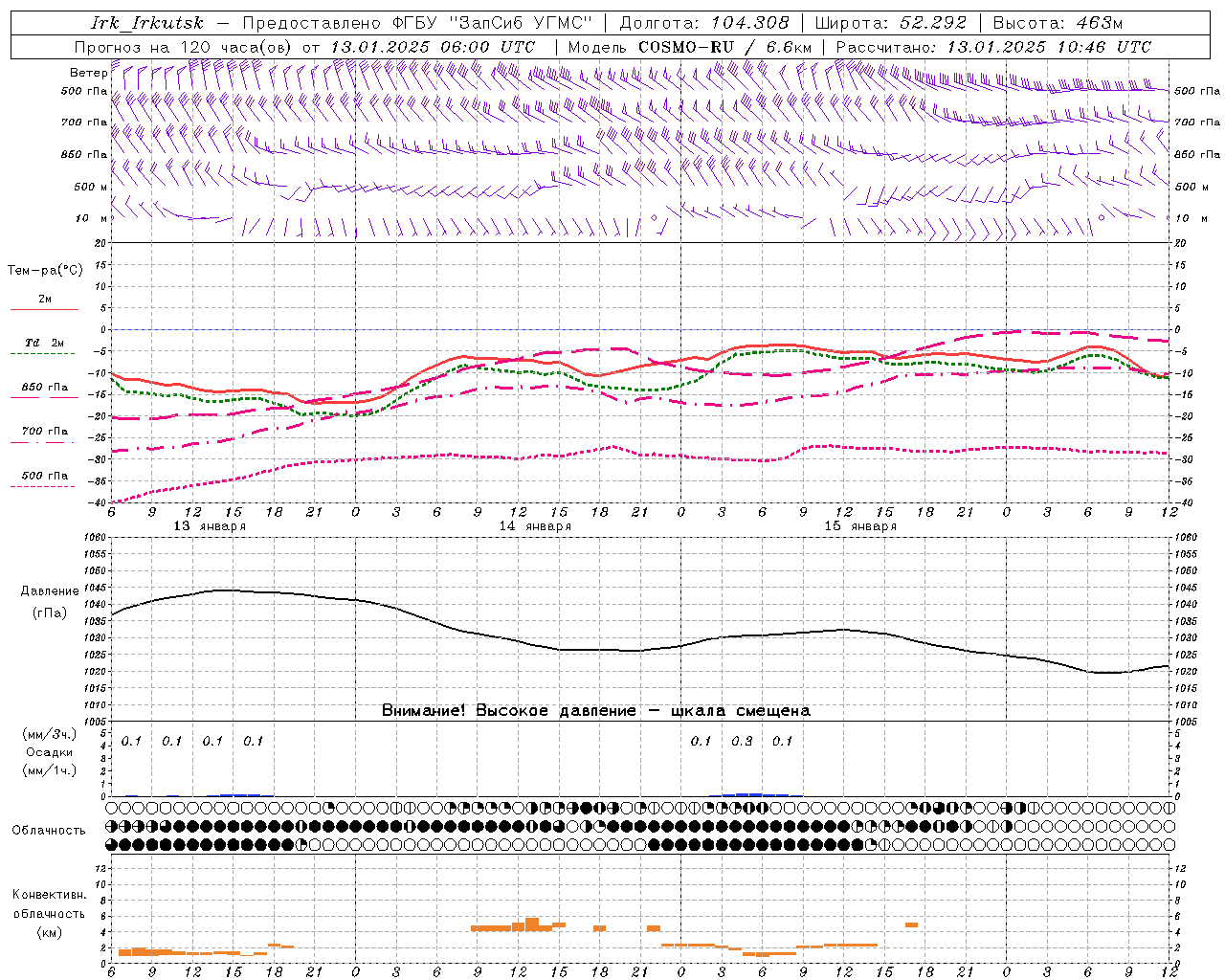The image size is (1225, 980).
Task: Click the (мм/3ч.) precipitation unit label
Action: tap(49, 735)
